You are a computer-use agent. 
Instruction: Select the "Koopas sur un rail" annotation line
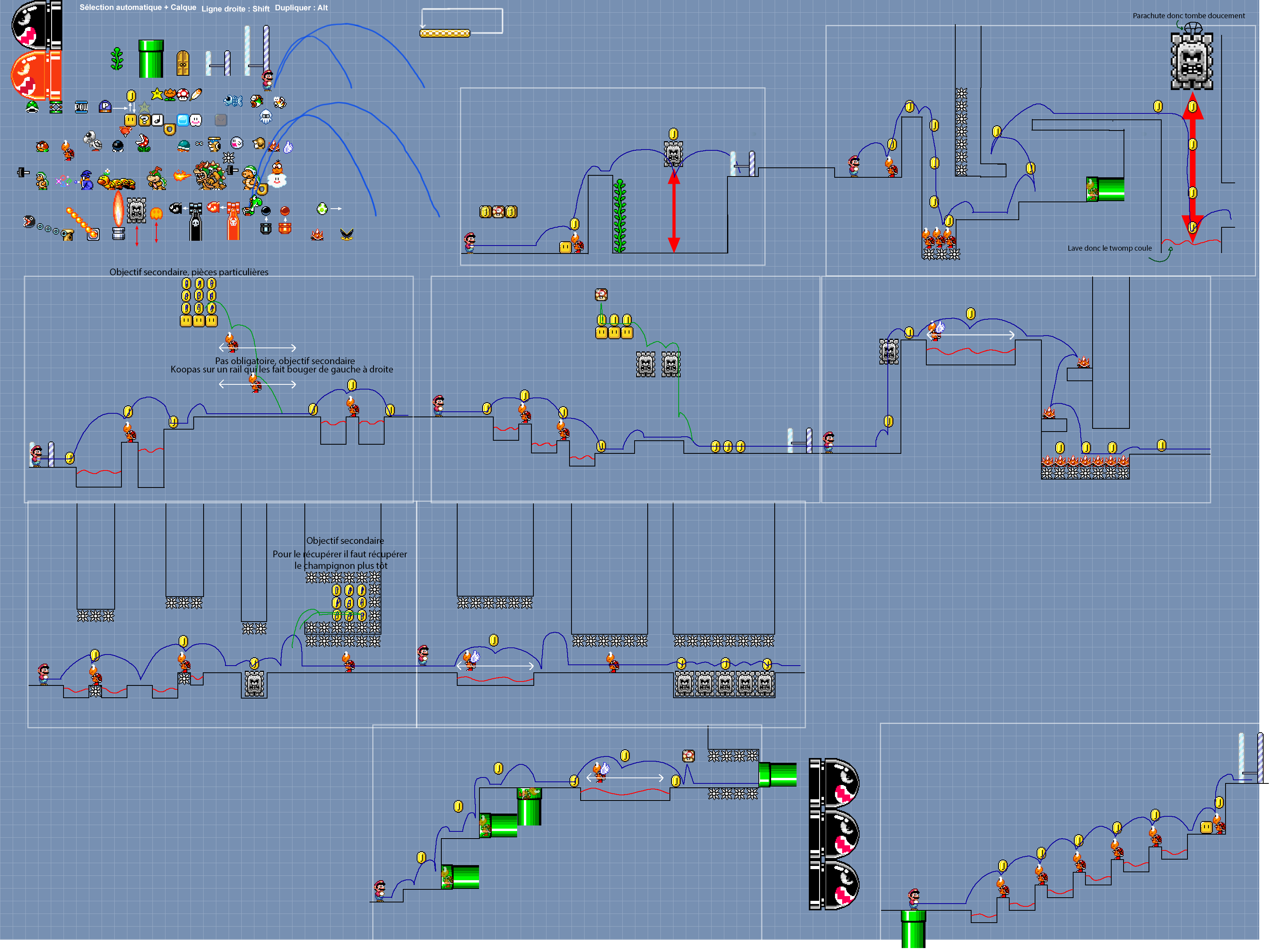(282, 370)
